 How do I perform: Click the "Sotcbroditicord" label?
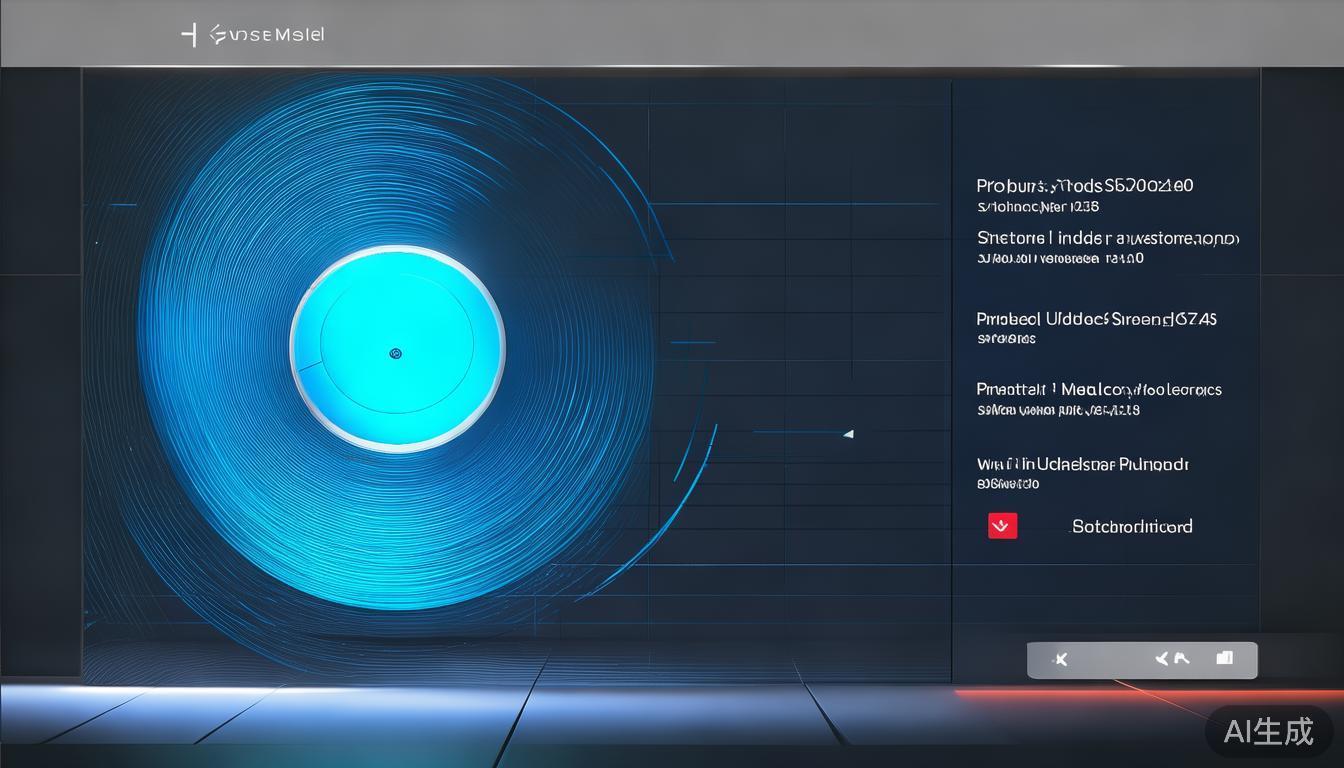coord(1132,526)
